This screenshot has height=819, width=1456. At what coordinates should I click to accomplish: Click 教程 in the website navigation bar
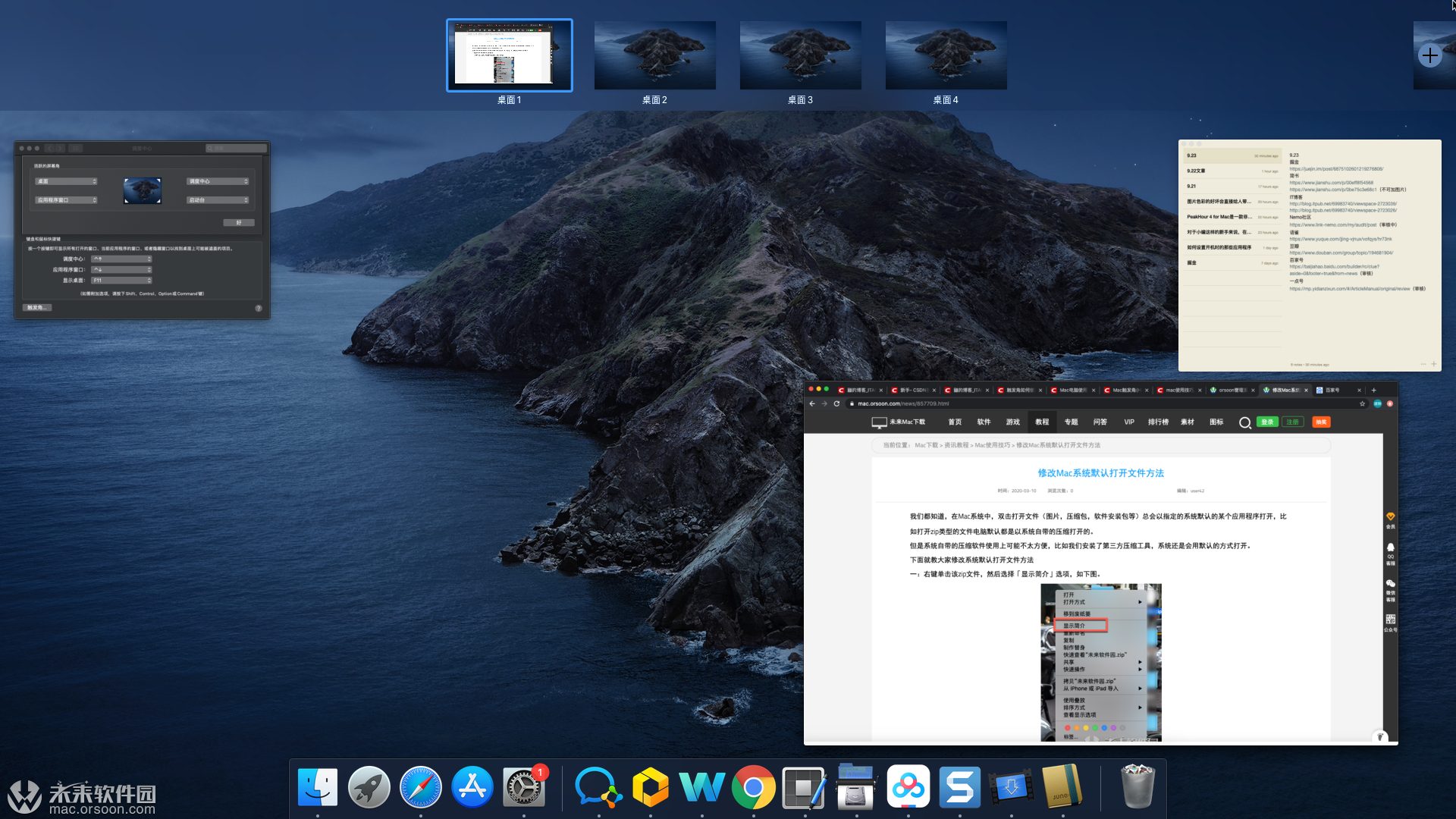[1042, 422]
